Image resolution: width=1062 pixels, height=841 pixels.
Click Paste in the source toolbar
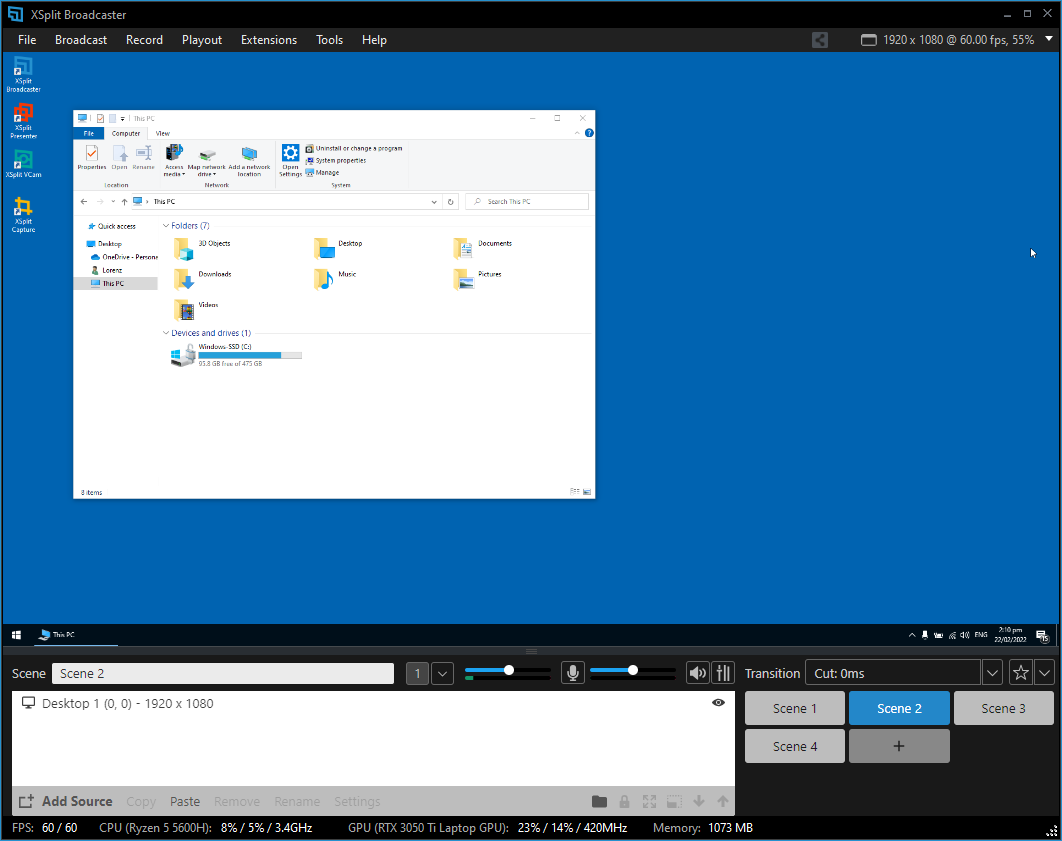[185, 802]
